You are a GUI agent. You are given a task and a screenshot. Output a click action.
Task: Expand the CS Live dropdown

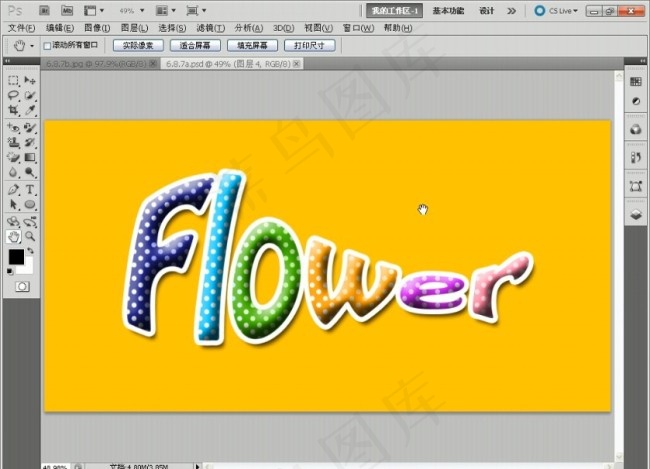[x=556, y=11]
